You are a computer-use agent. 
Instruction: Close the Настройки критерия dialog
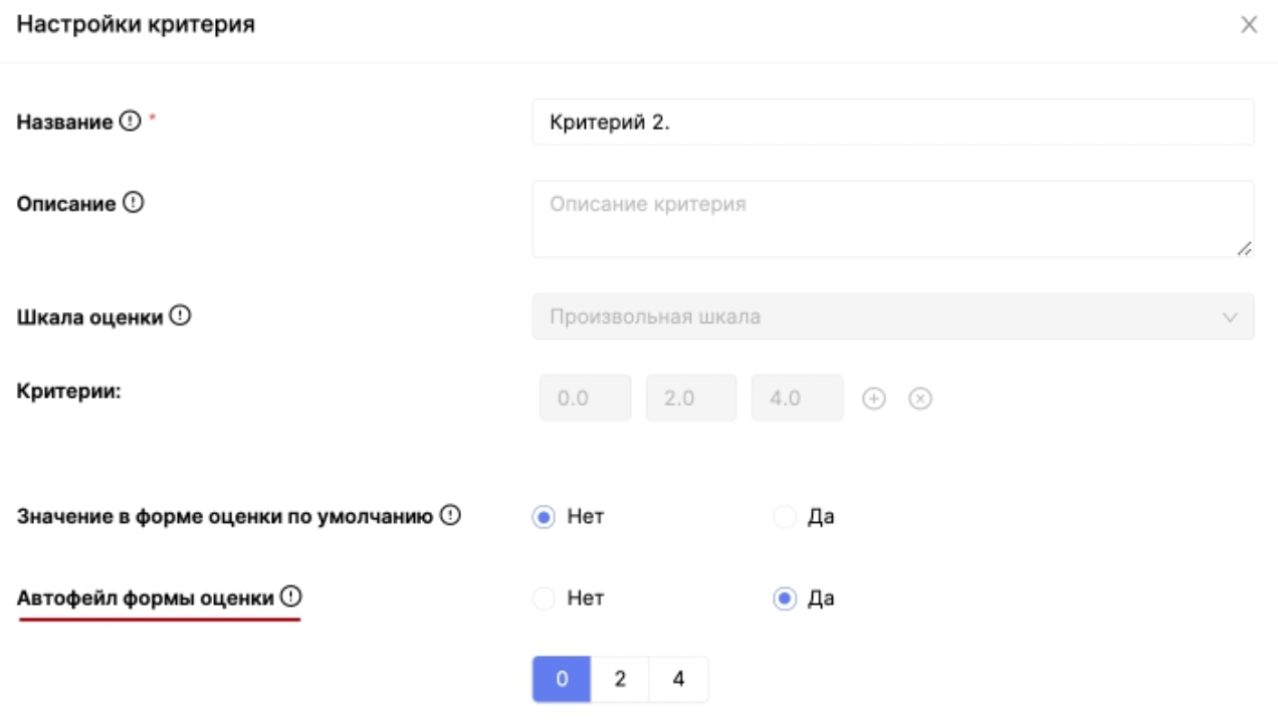[1248, 25]
